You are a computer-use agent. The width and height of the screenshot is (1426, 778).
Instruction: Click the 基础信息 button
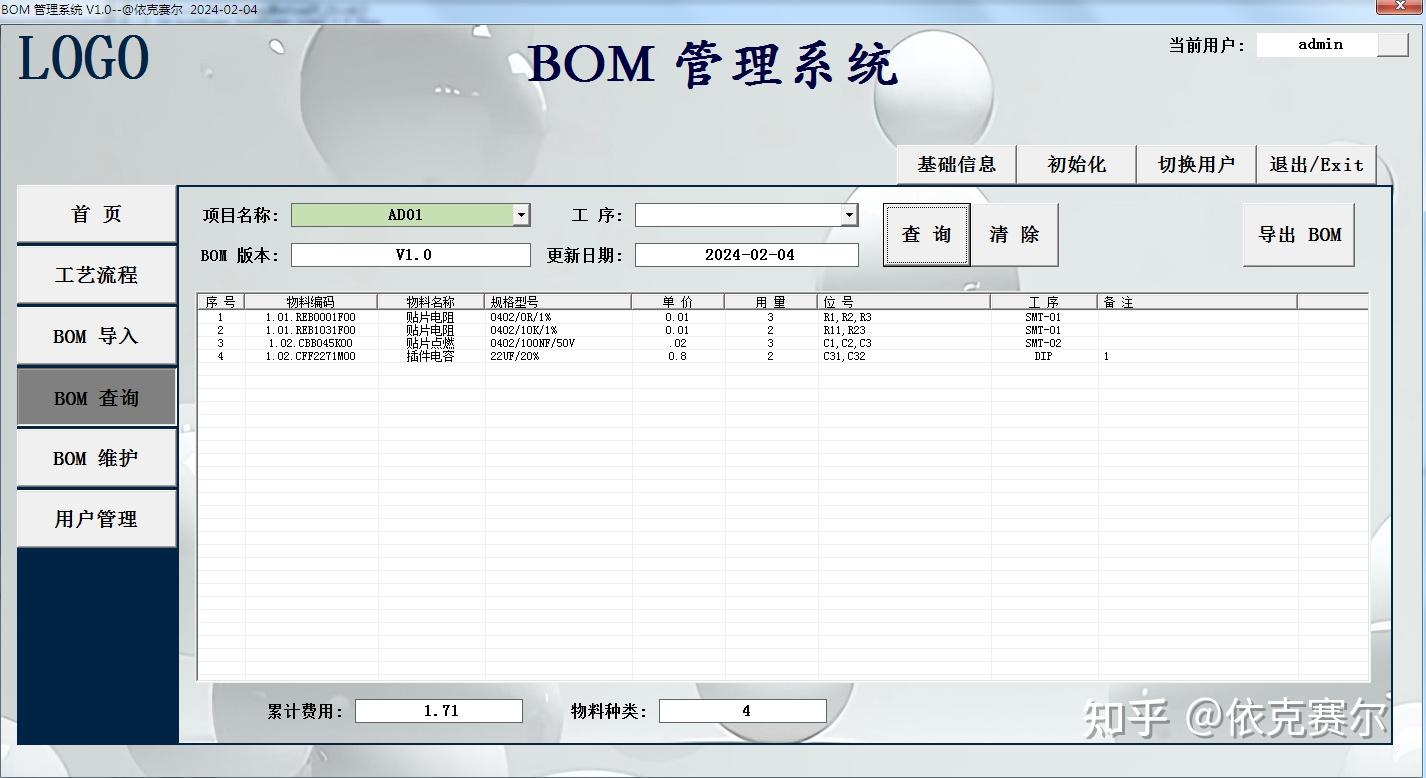point(955,164)
